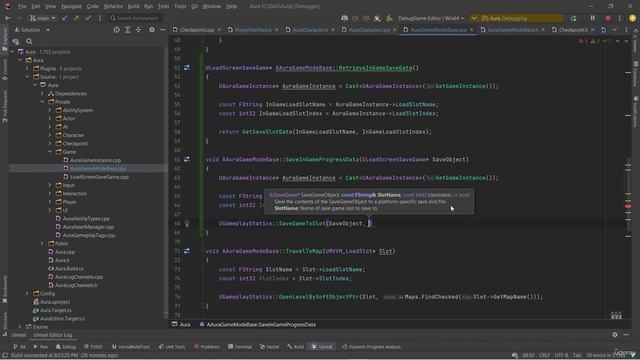Screen dimensions: 640x360
Task: Expand all items in Solution tree
Action: tap(128, 30)
